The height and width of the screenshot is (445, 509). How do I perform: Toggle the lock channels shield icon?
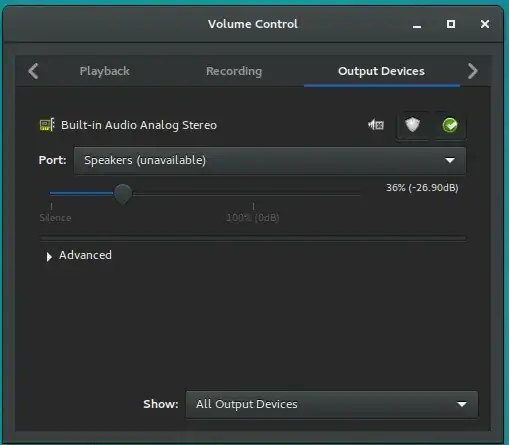tap(412, 126)
